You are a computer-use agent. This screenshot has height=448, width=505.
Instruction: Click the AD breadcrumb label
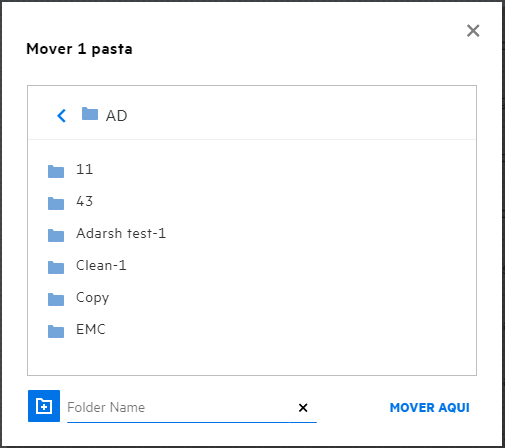116,116
